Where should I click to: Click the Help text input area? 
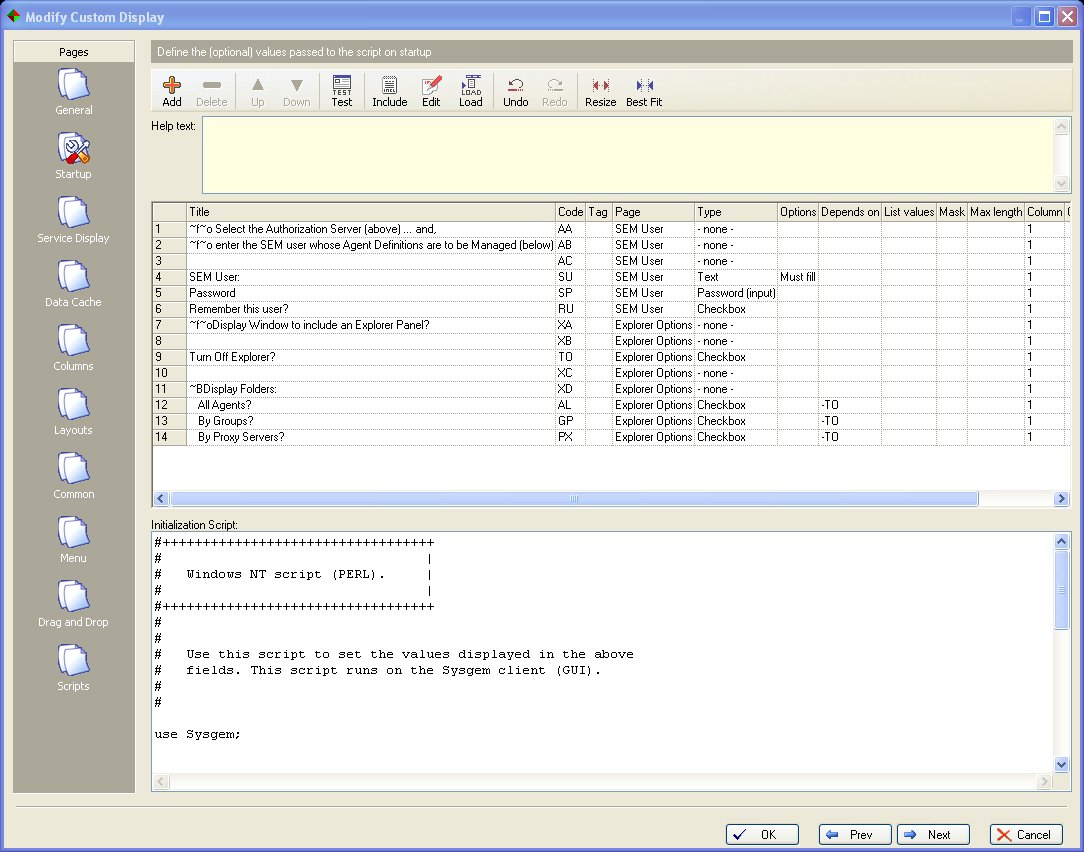627,155
